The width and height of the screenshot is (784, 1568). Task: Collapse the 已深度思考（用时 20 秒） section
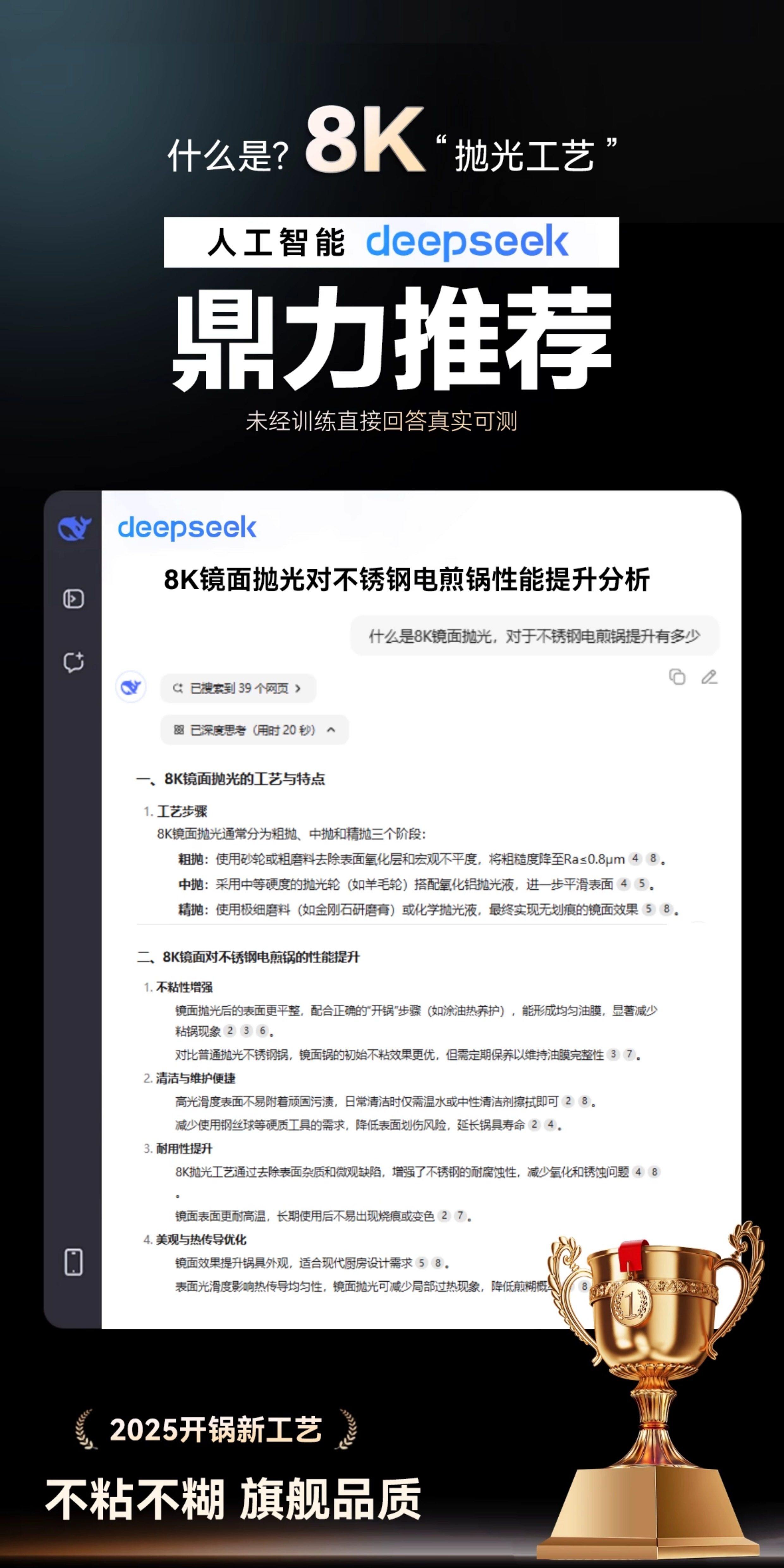(x=254, y=730)
